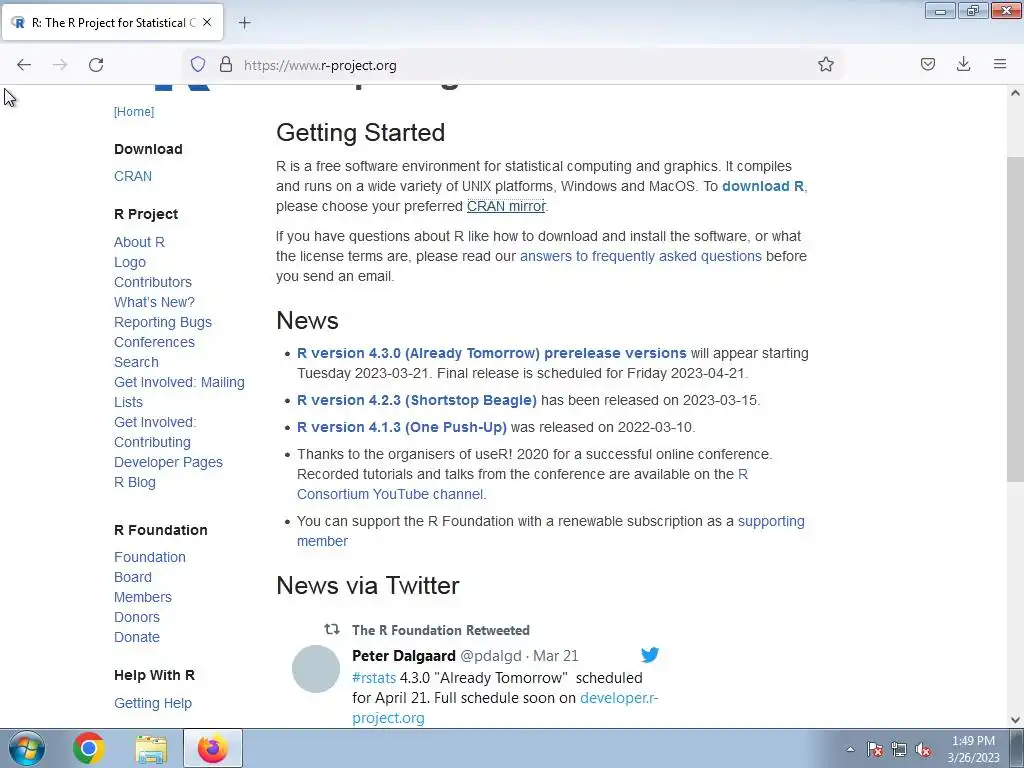Image resolution: width=1024 pixels, height=768 pixels.
Task: Open the Firefox hamburger menu
Action: point(1000,64)
